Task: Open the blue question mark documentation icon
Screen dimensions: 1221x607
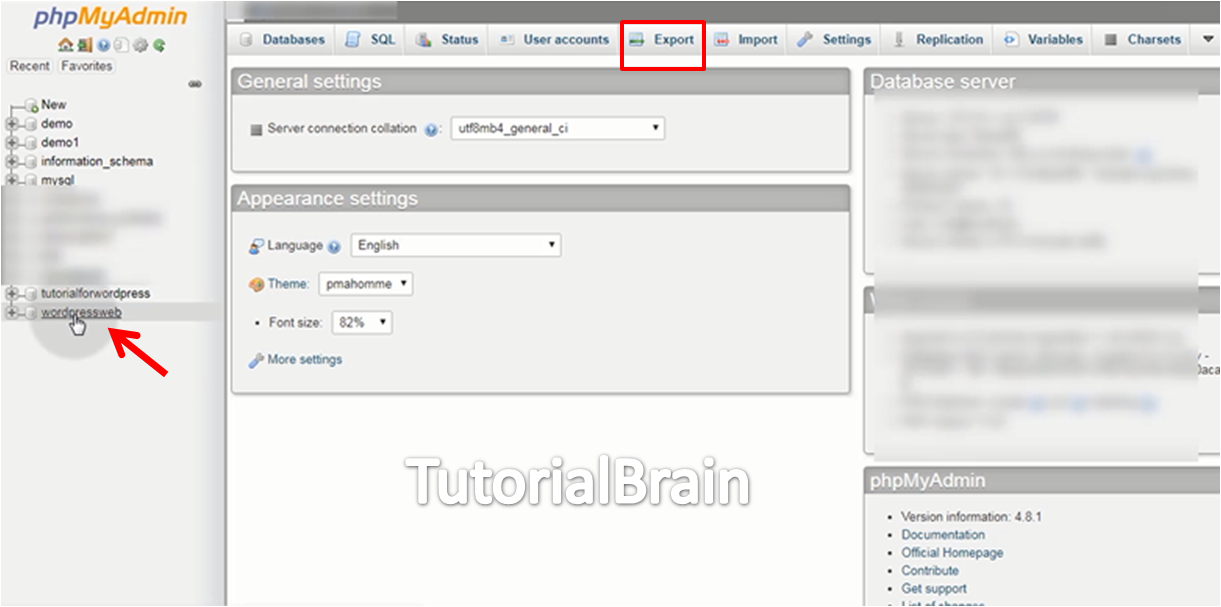Action: (103, 45)
